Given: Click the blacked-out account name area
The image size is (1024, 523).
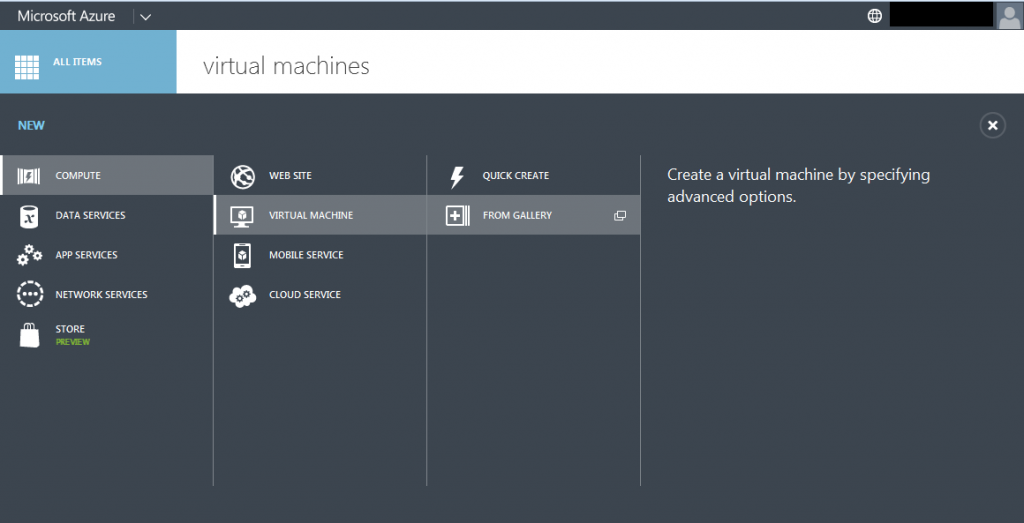Looking at the screenshot, I should click(941, 15).
